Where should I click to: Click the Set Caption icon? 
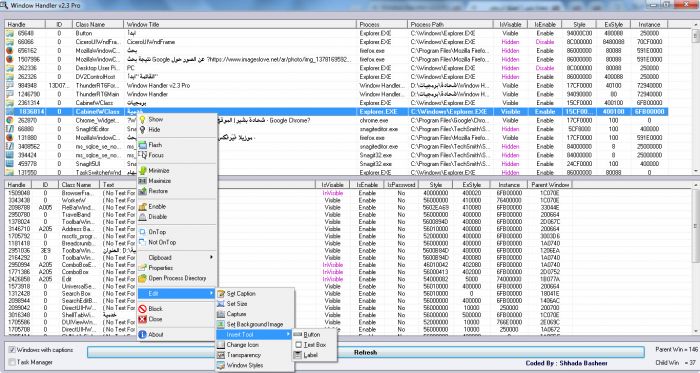pos(221,294)
